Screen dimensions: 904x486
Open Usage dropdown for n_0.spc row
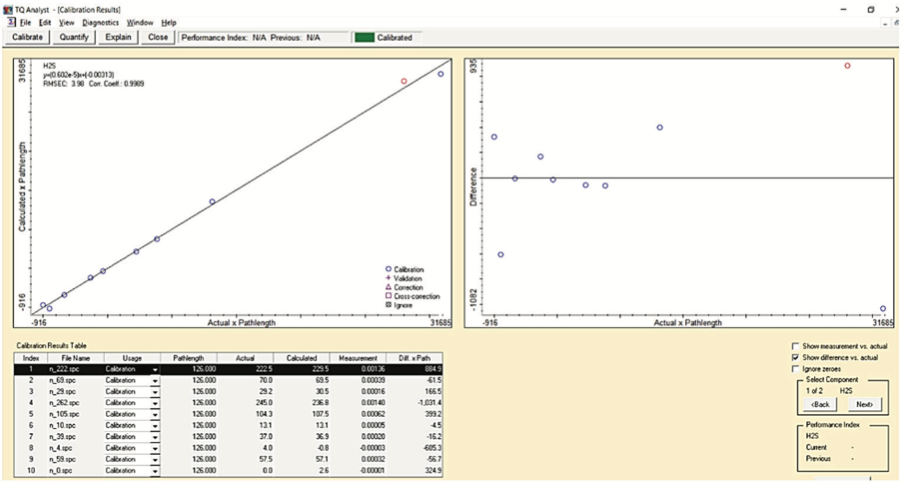click(x=155, y=471)
